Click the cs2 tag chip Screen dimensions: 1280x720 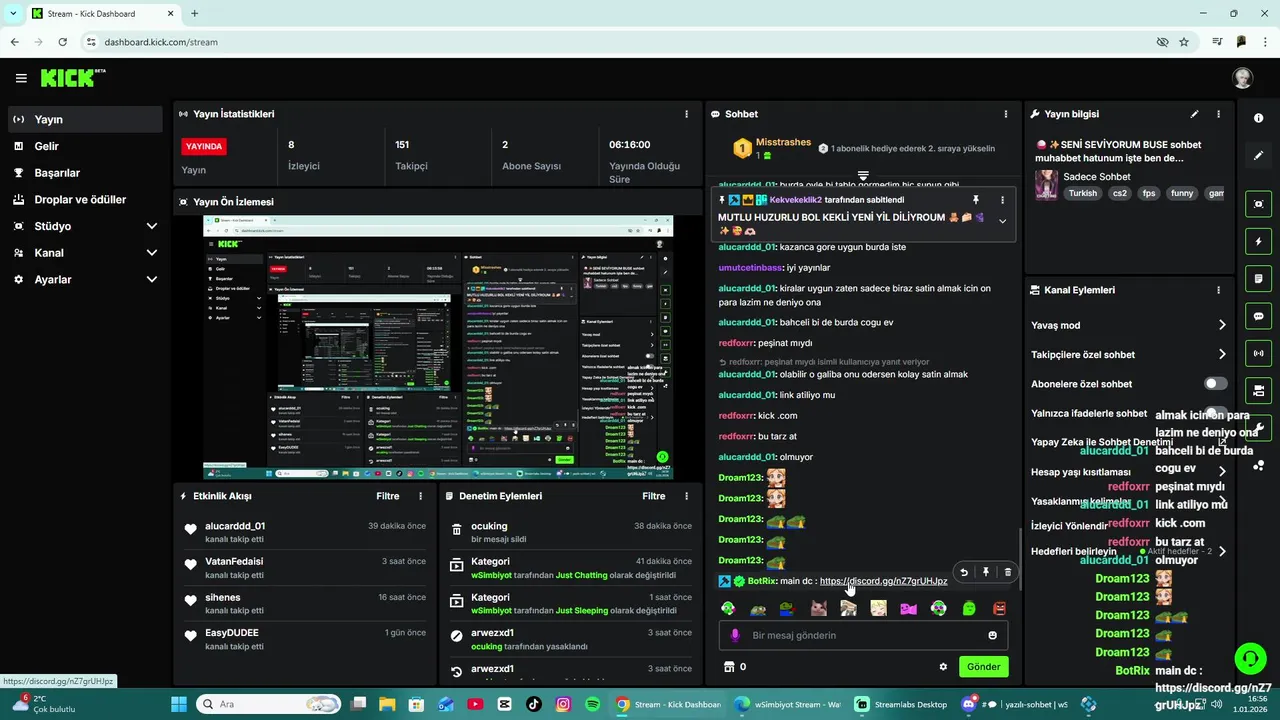1119,193
